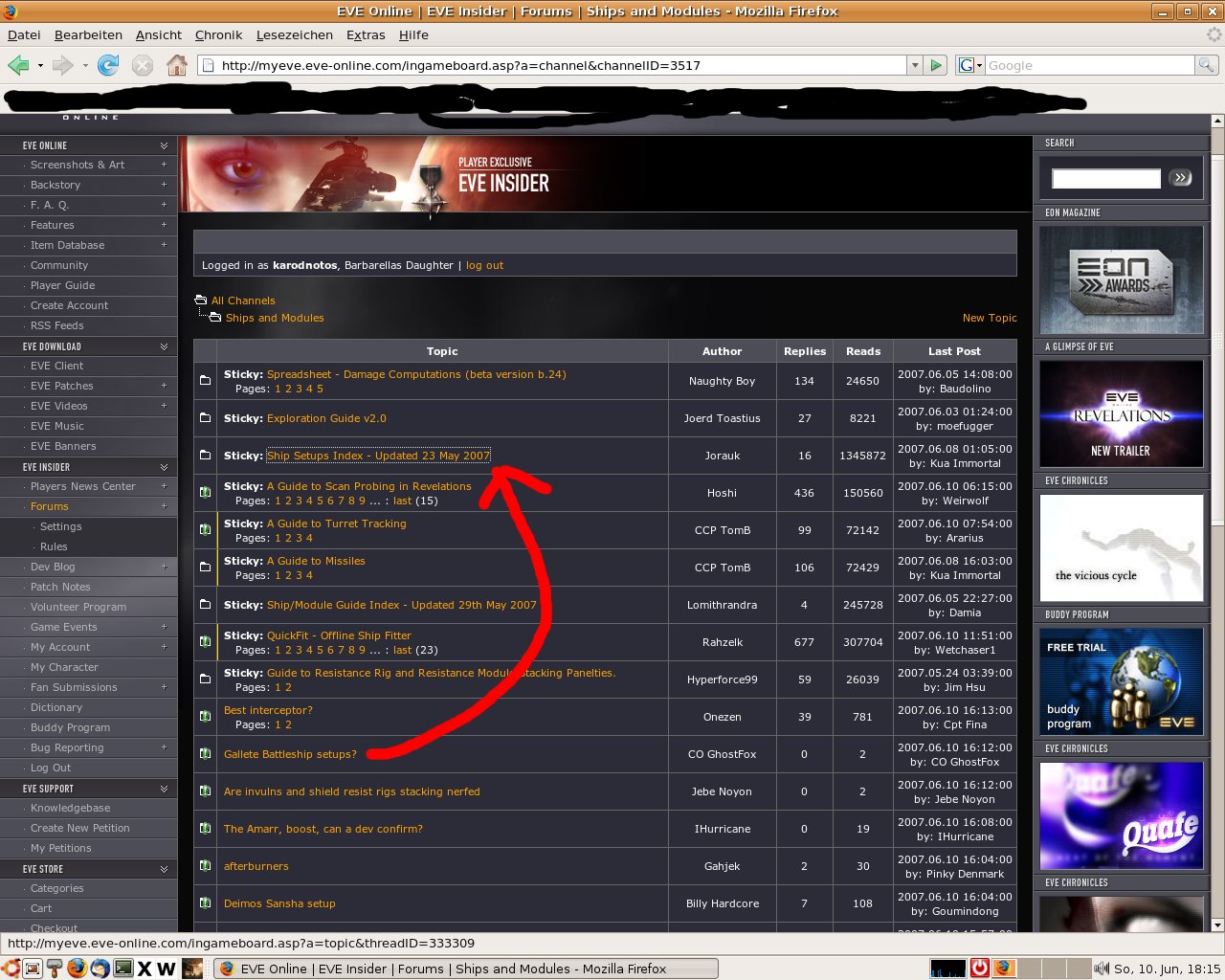
Task: Click the hammer launcher icon in the bottom panel
Action: coord(55,969)
